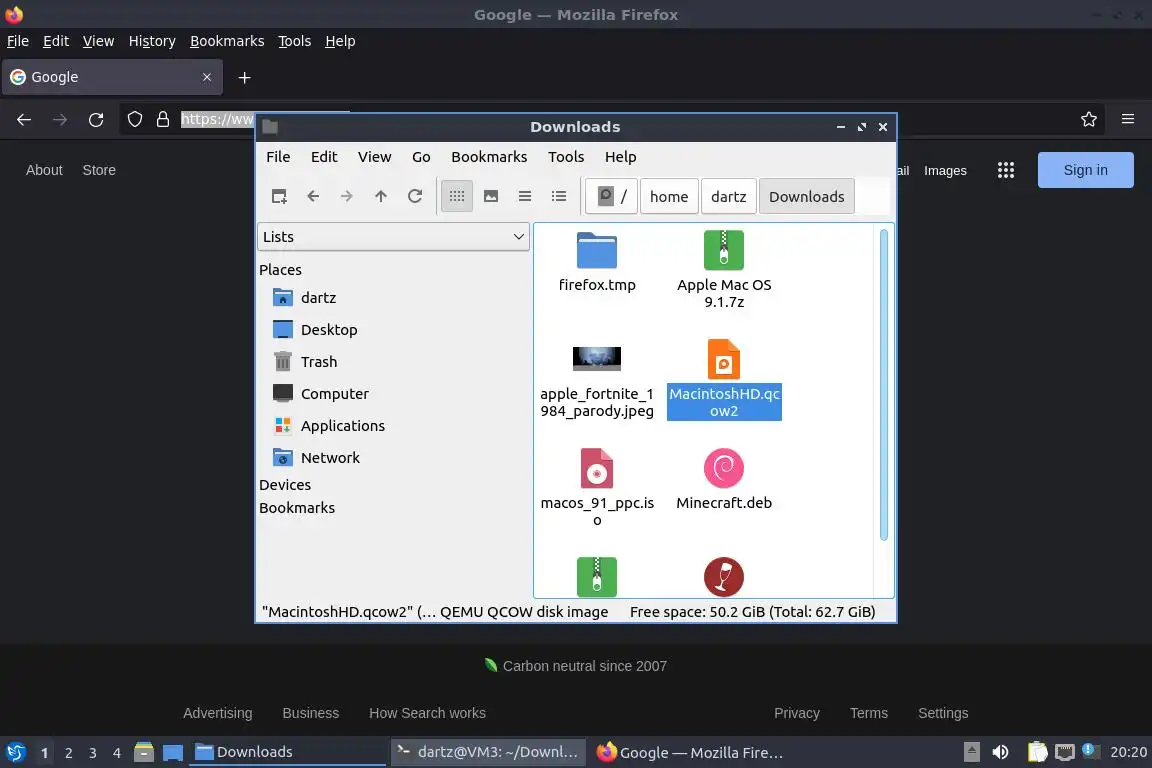The width and height of the screenshot is (1152, 768).
Task: Switch to compact list view mode
Action: coord(525,196)
